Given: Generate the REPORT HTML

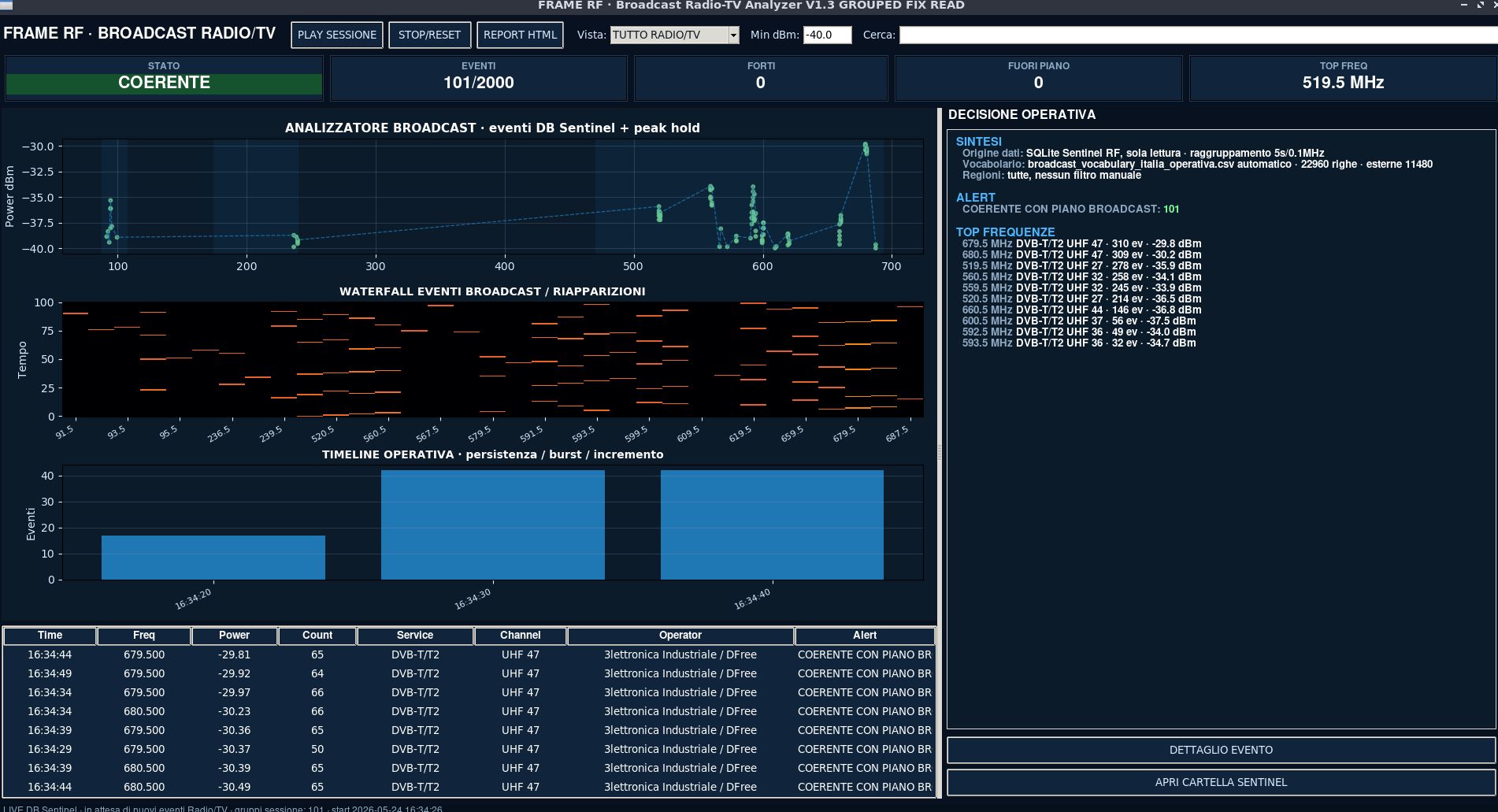Looking at the screenshot, I should click(x=520, y=35).
